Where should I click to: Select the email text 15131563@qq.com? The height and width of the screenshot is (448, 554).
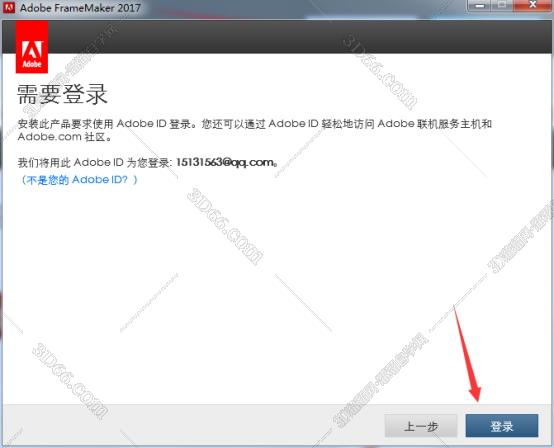[x=225, y=162]
